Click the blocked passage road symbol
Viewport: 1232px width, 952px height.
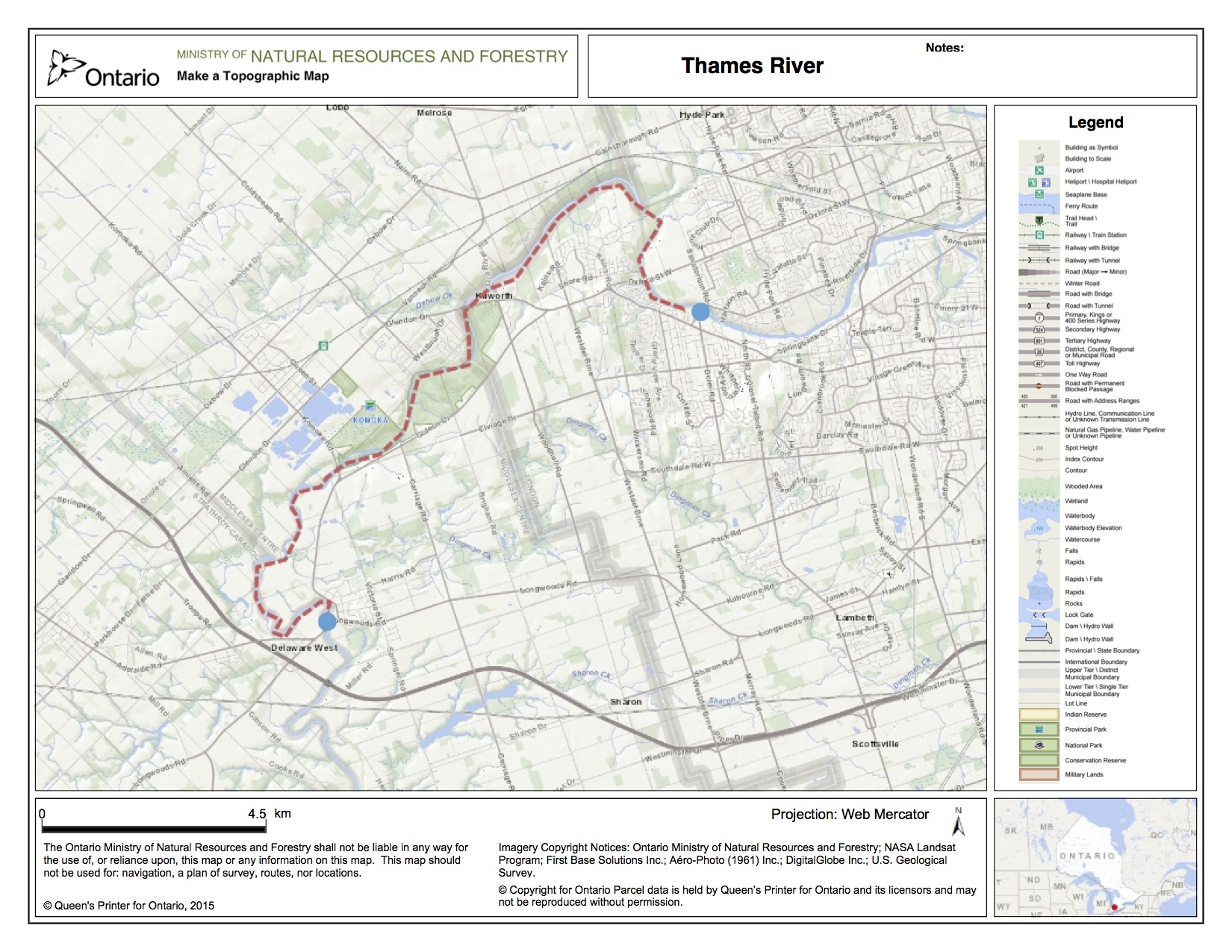pos(1039,386)
